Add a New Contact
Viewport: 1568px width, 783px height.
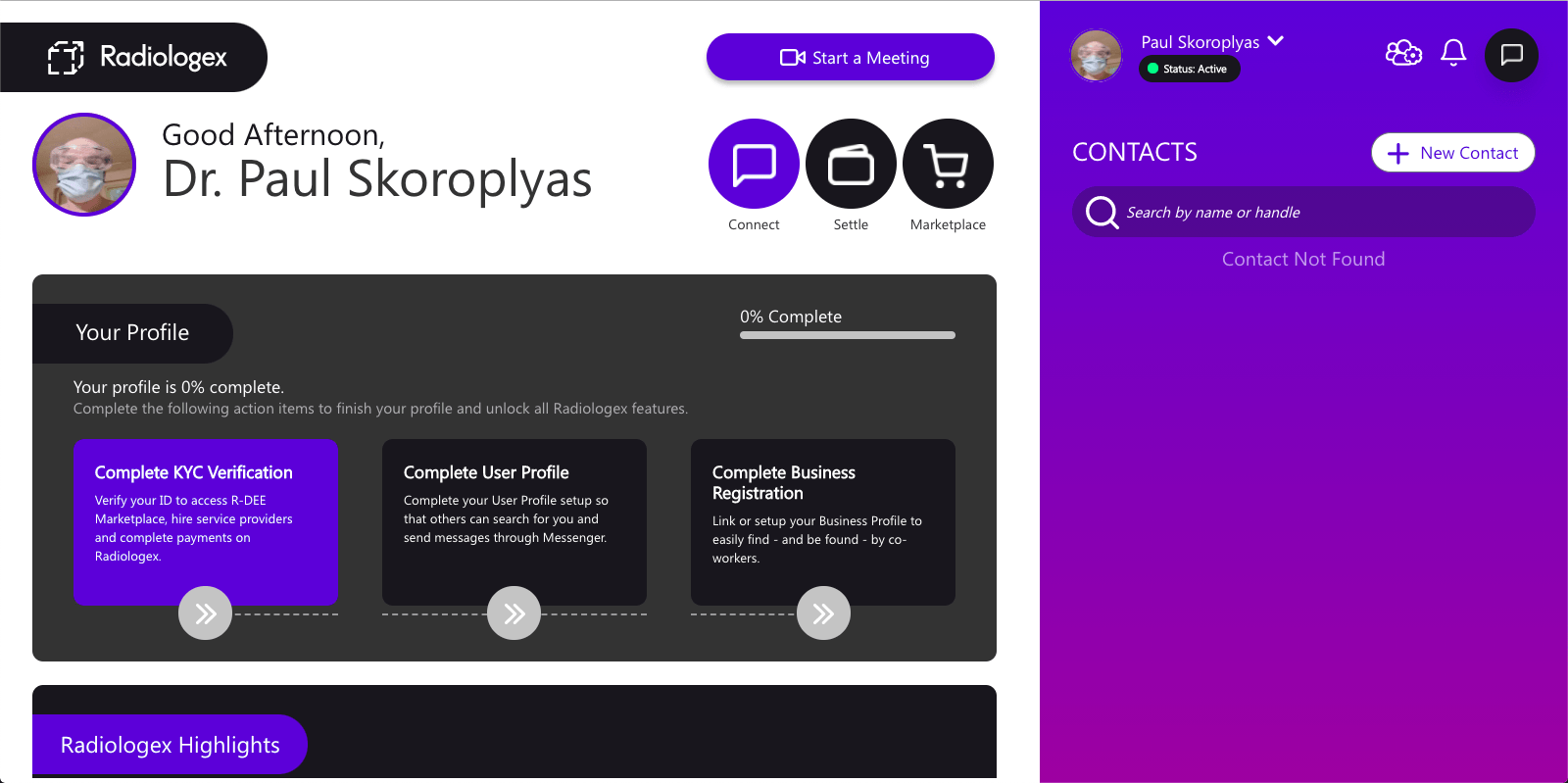coord(1452,153)
